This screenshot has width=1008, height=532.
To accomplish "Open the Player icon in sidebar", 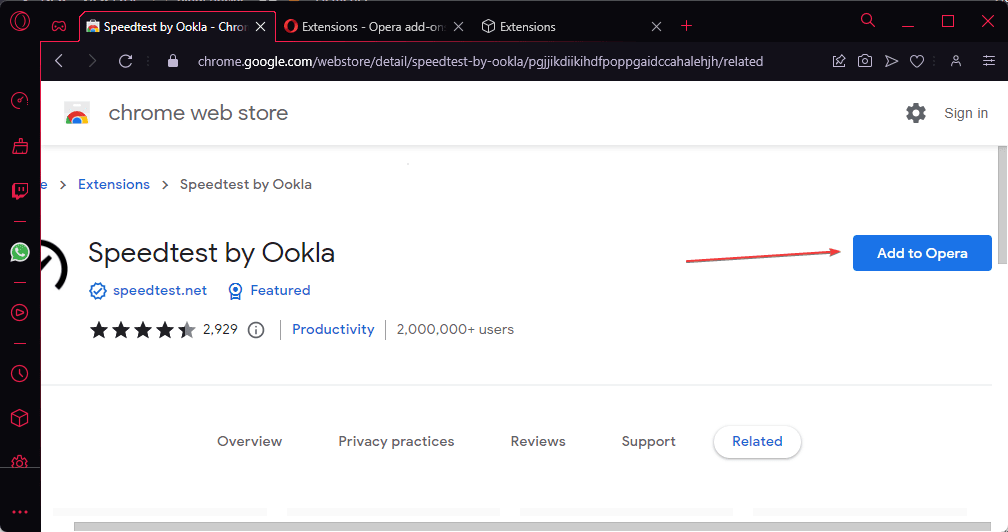I will click(20, 313).
